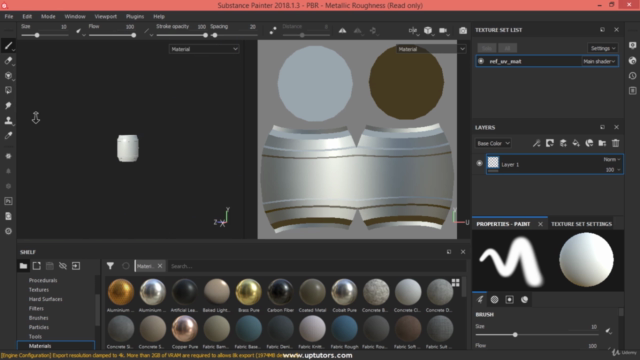
Task: Toggle lazy mouse icon
Action: coord(273,31)
